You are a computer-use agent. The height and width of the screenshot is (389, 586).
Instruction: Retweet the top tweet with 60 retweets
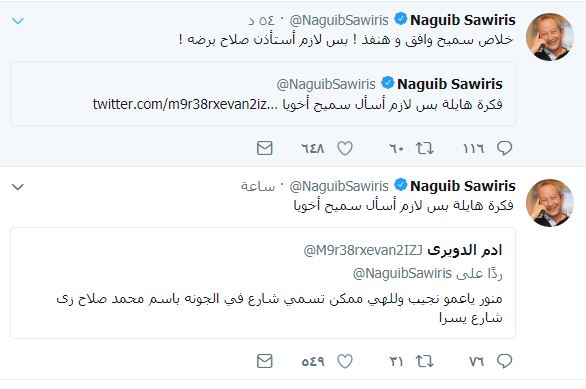click(x=425, y=148)
